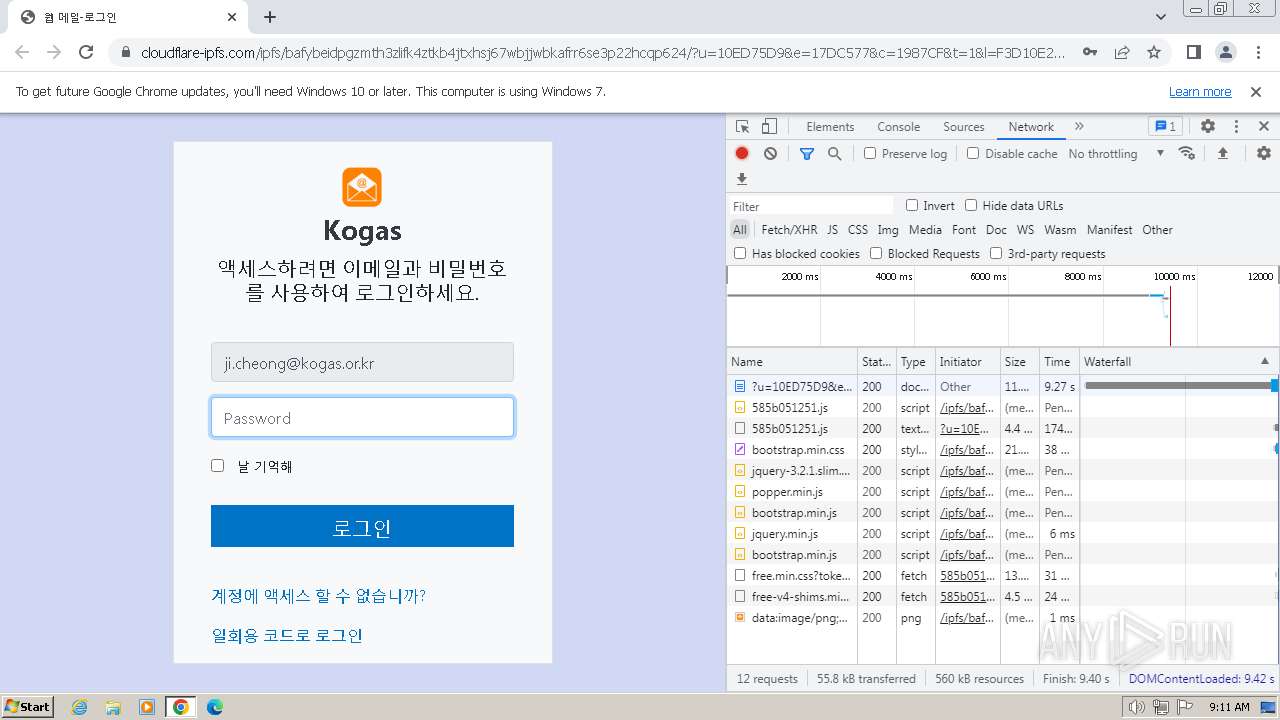
Task: Filter requests by Doc type
Action: pos(996,230)
